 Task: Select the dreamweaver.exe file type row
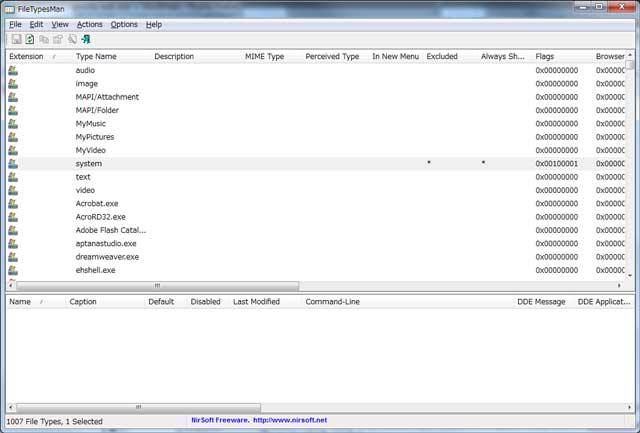[107, 256]
